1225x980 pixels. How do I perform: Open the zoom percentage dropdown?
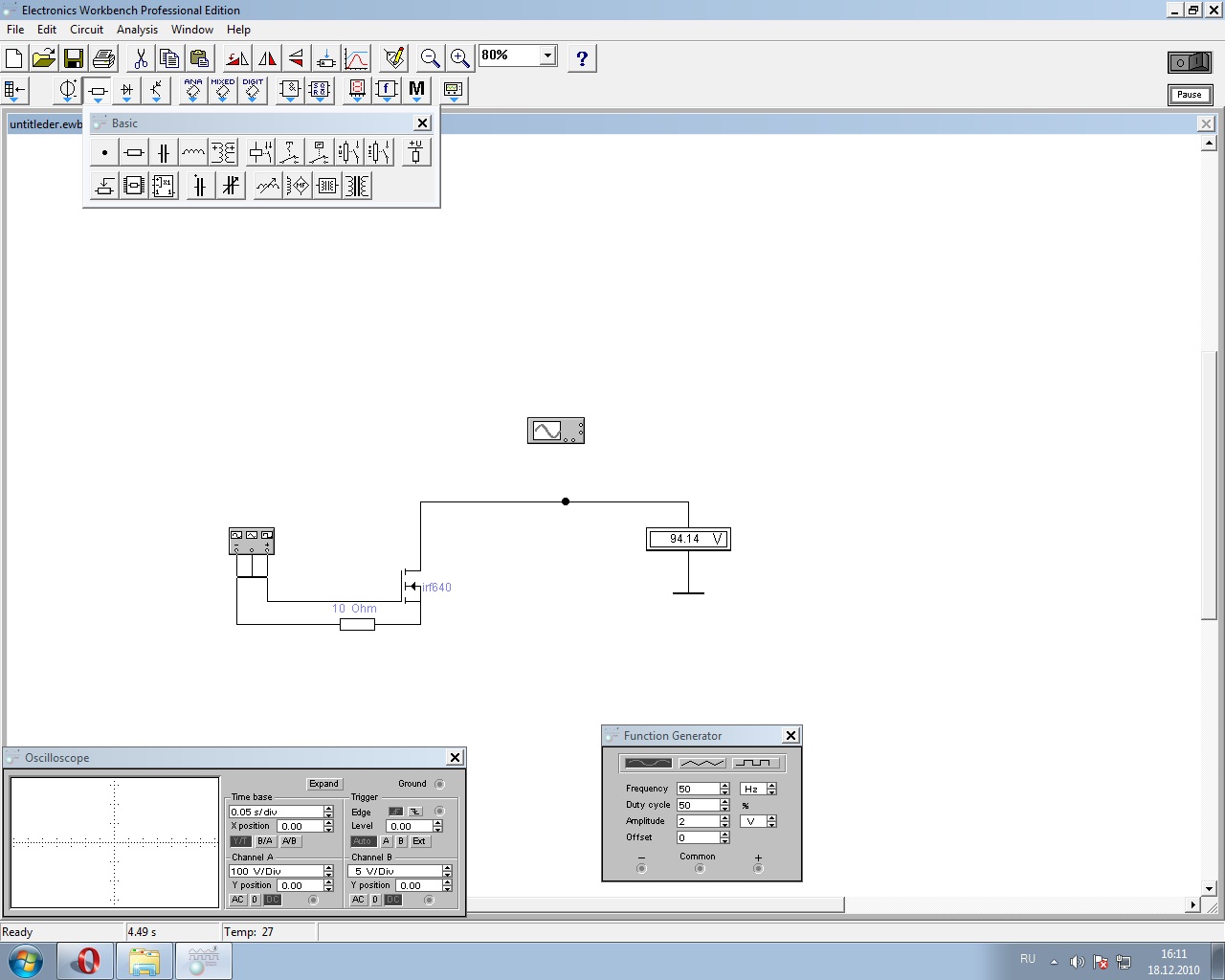coord(547,56)
